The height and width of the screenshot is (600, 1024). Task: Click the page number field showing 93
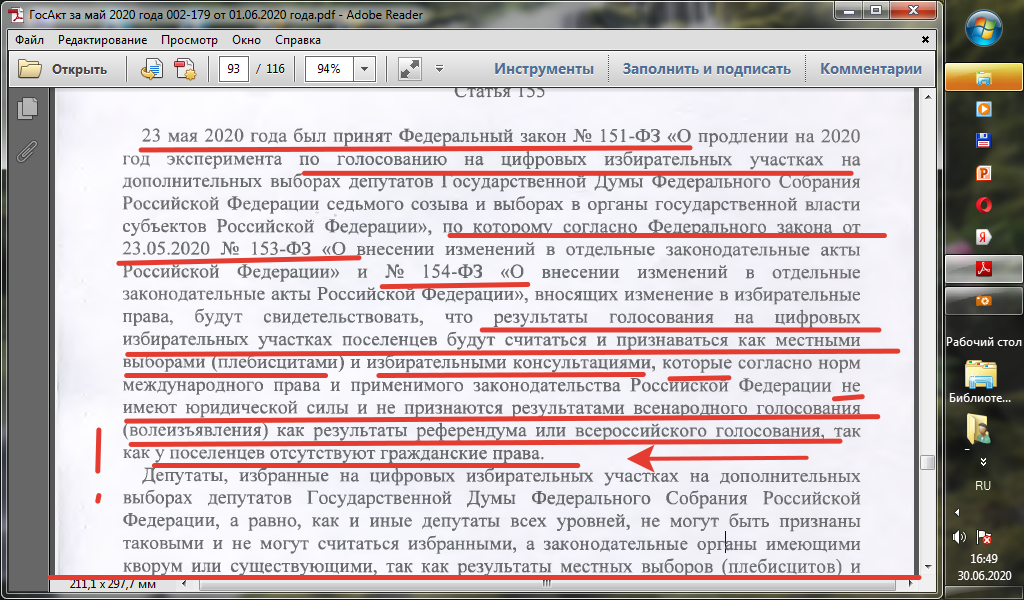(x=234, y=69)
